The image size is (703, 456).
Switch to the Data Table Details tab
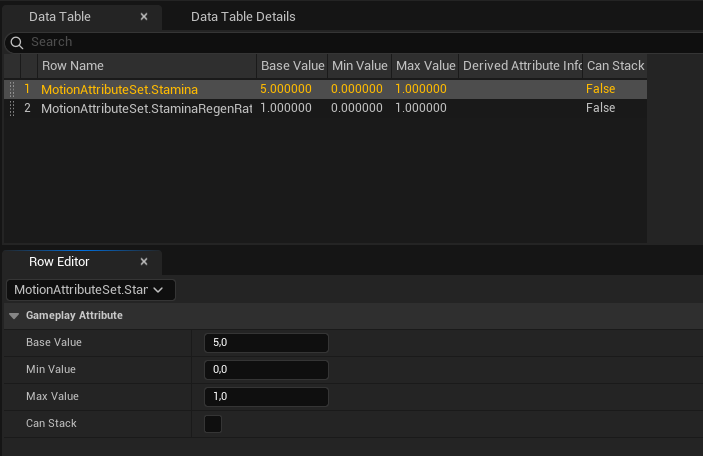click(243, 17)
